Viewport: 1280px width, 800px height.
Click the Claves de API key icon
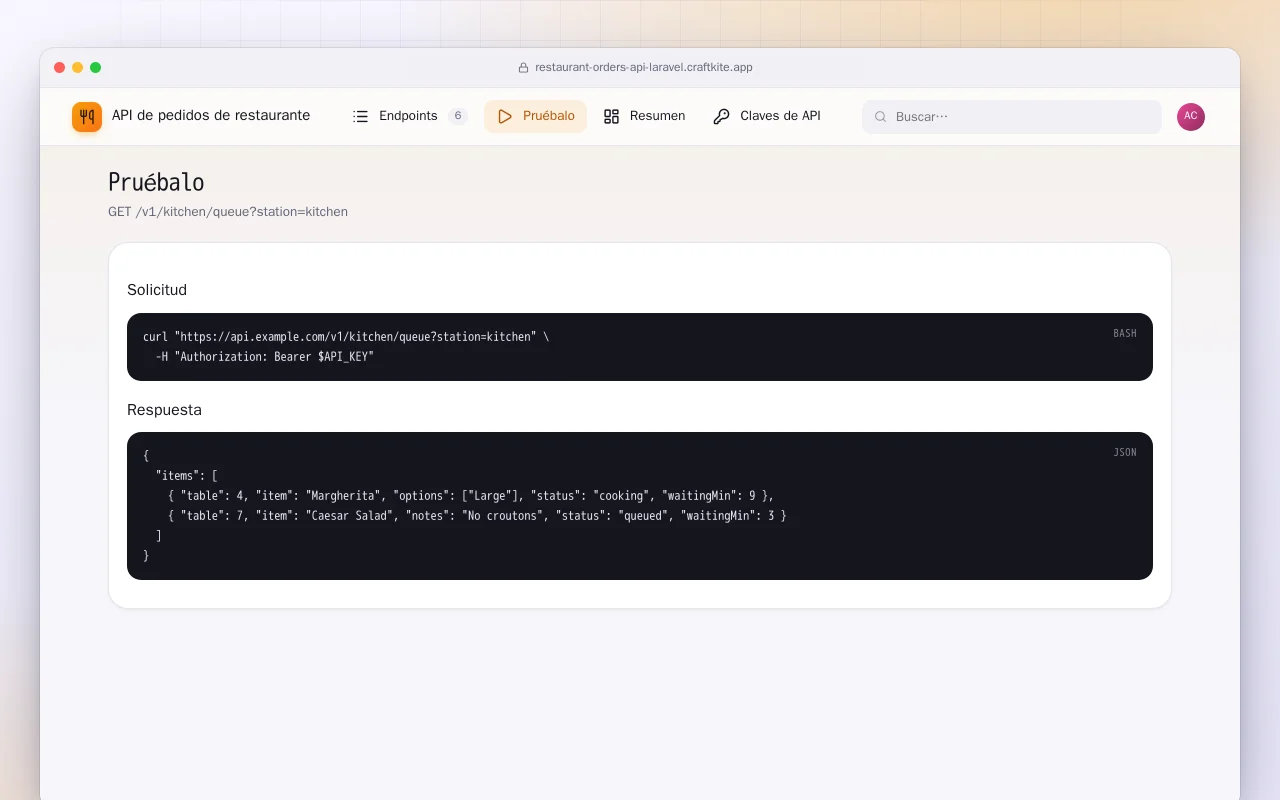pos(722,116)
